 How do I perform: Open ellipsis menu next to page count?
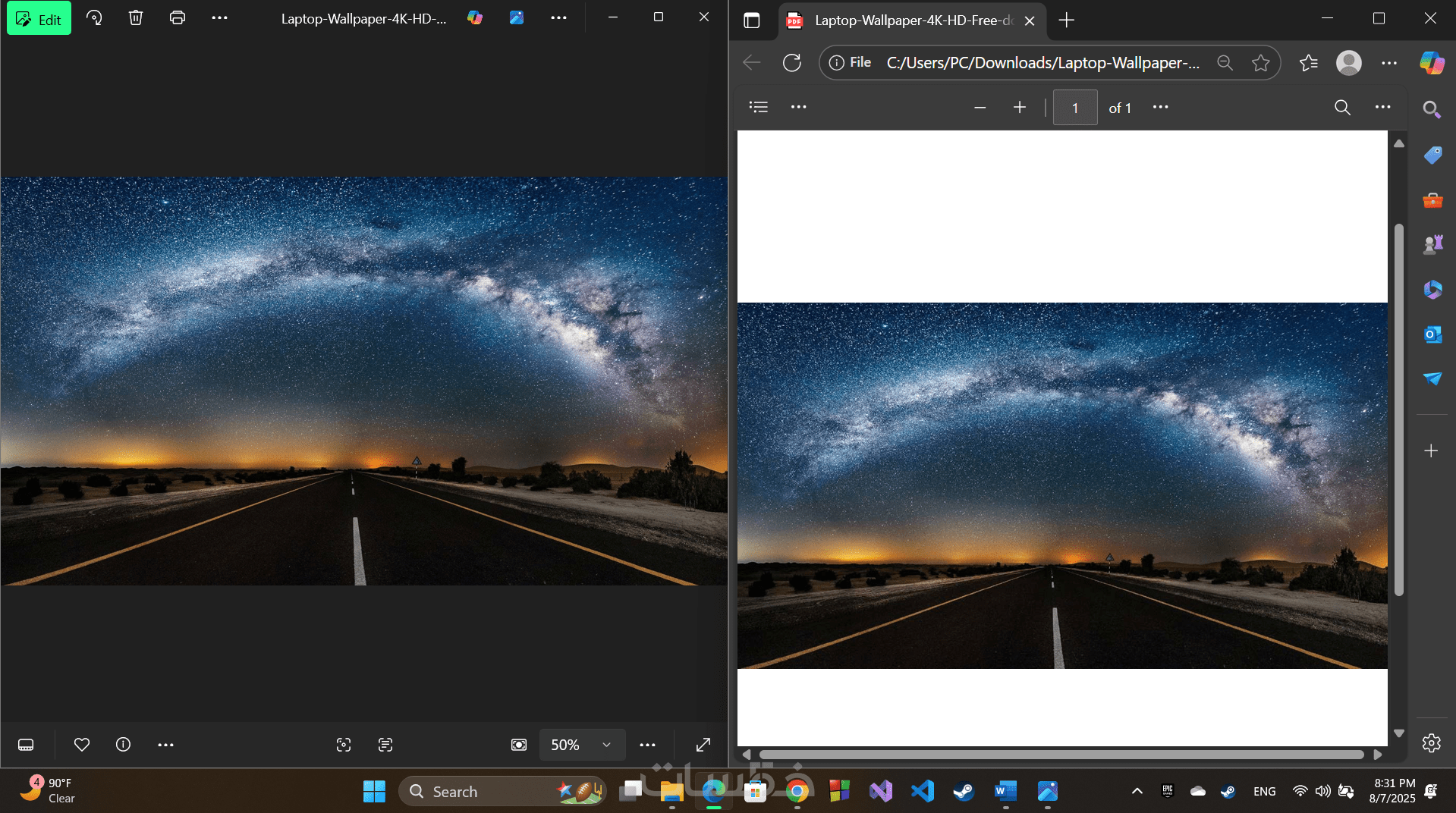1161,107
